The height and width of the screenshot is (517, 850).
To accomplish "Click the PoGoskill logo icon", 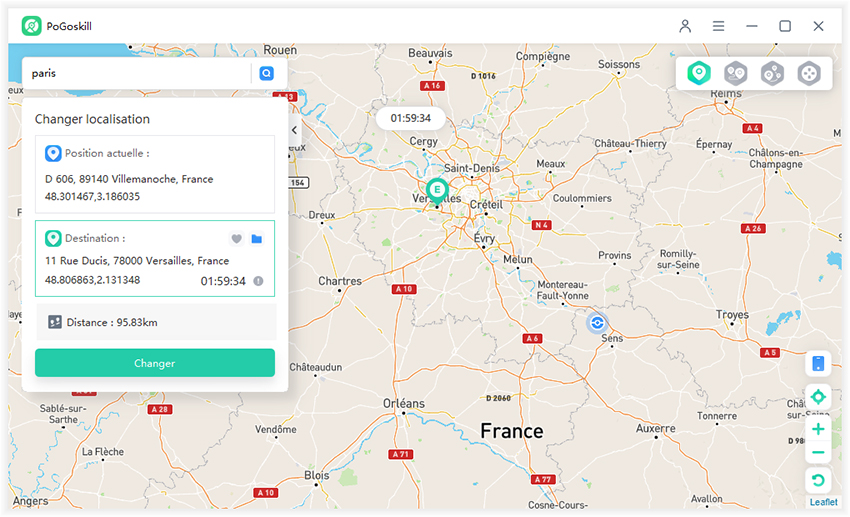I will tap(31, 25).
